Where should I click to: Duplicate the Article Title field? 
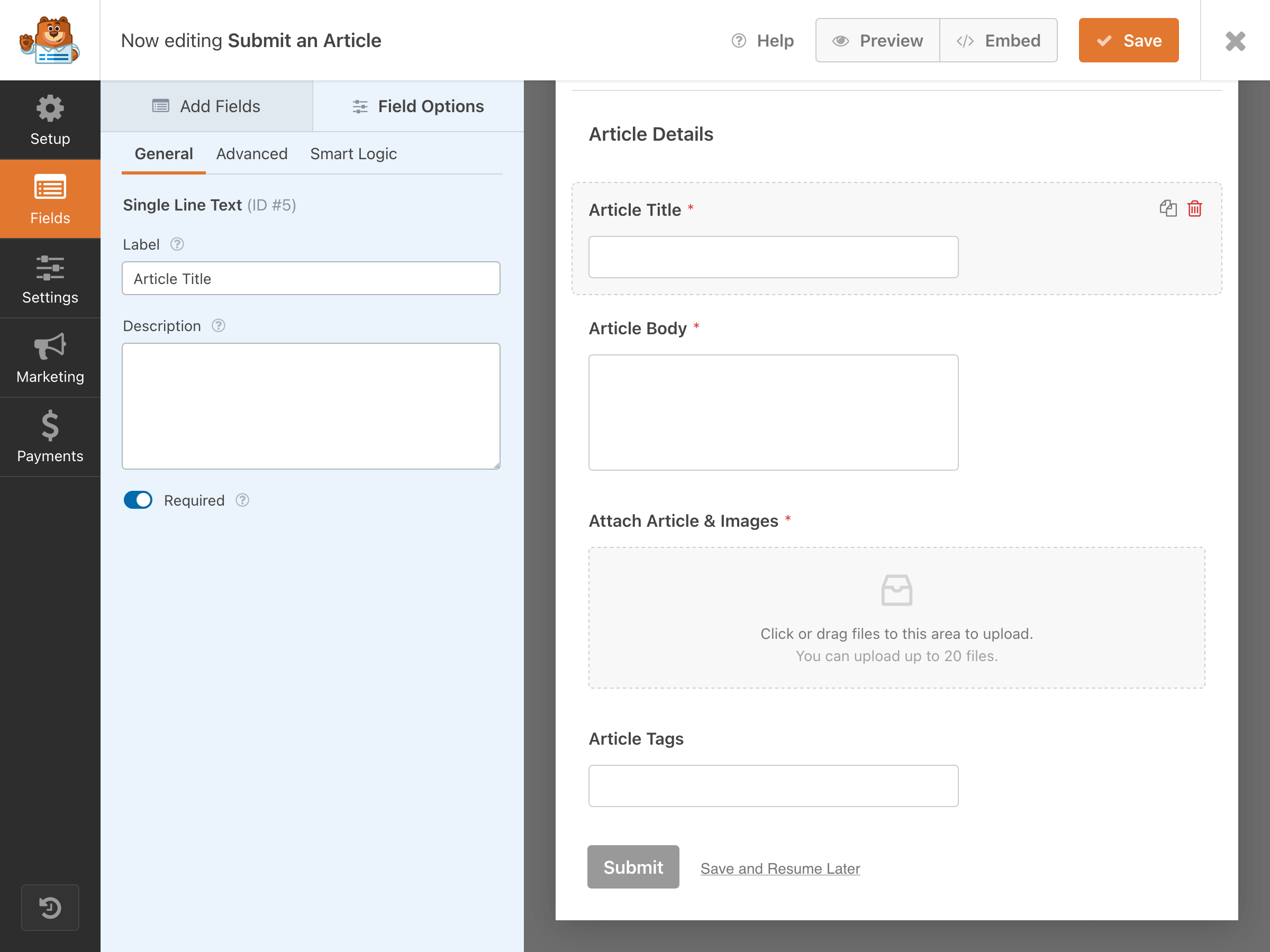point(1168,208)
